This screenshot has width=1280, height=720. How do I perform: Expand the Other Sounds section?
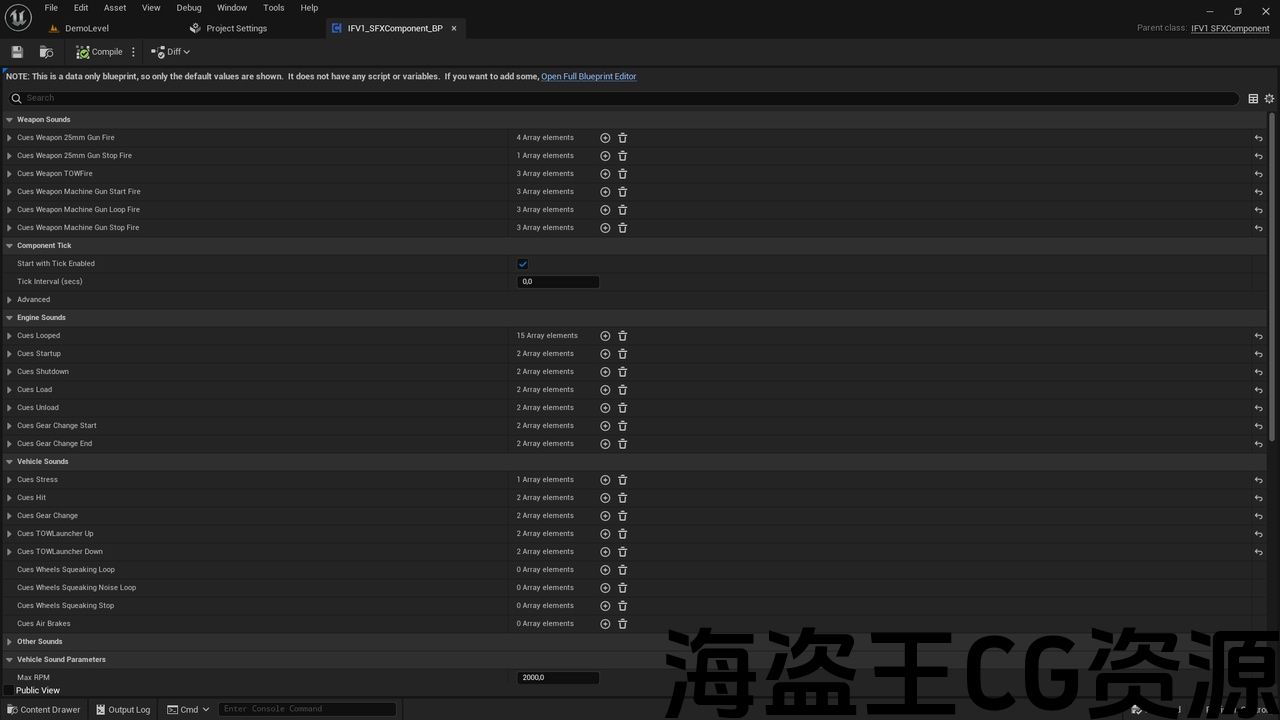[x=9, y=642]
